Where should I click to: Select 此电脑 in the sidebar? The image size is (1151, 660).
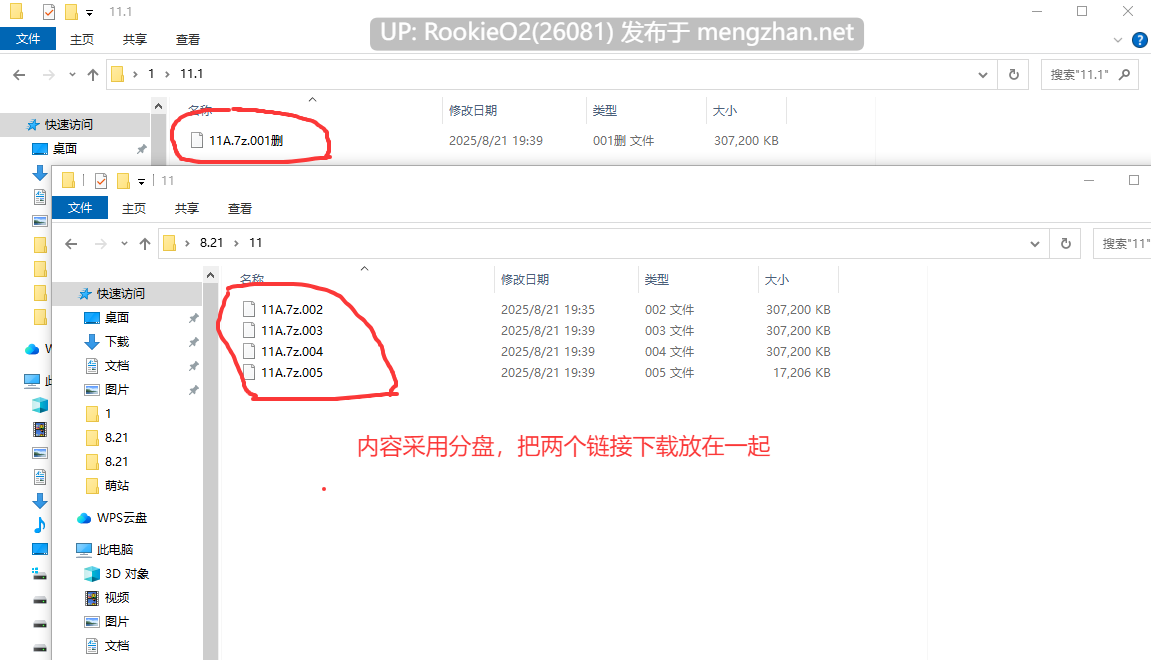click(115, 550)
